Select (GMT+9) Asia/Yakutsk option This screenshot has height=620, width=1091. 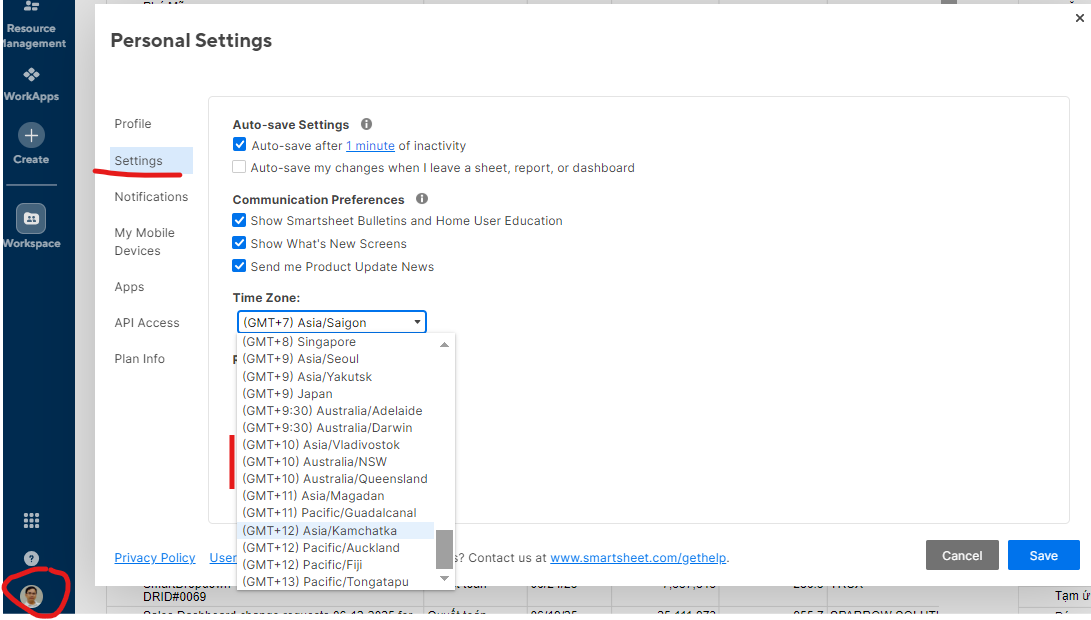[x=336, y=376]
